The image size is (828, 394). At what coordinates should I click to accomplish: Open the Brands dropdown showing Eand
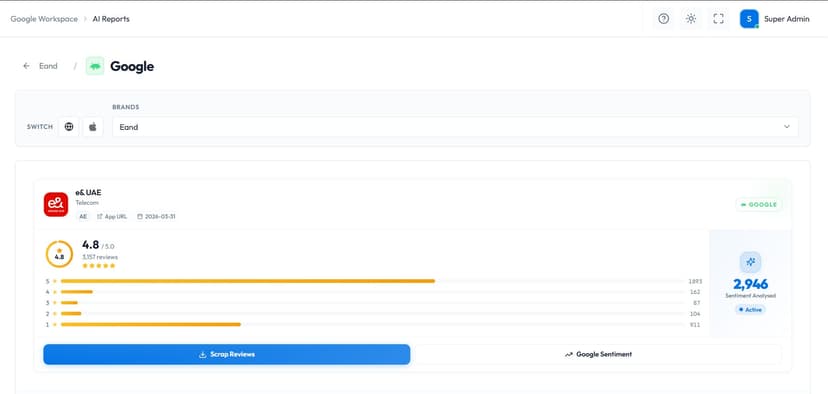[x=455, y=127]
